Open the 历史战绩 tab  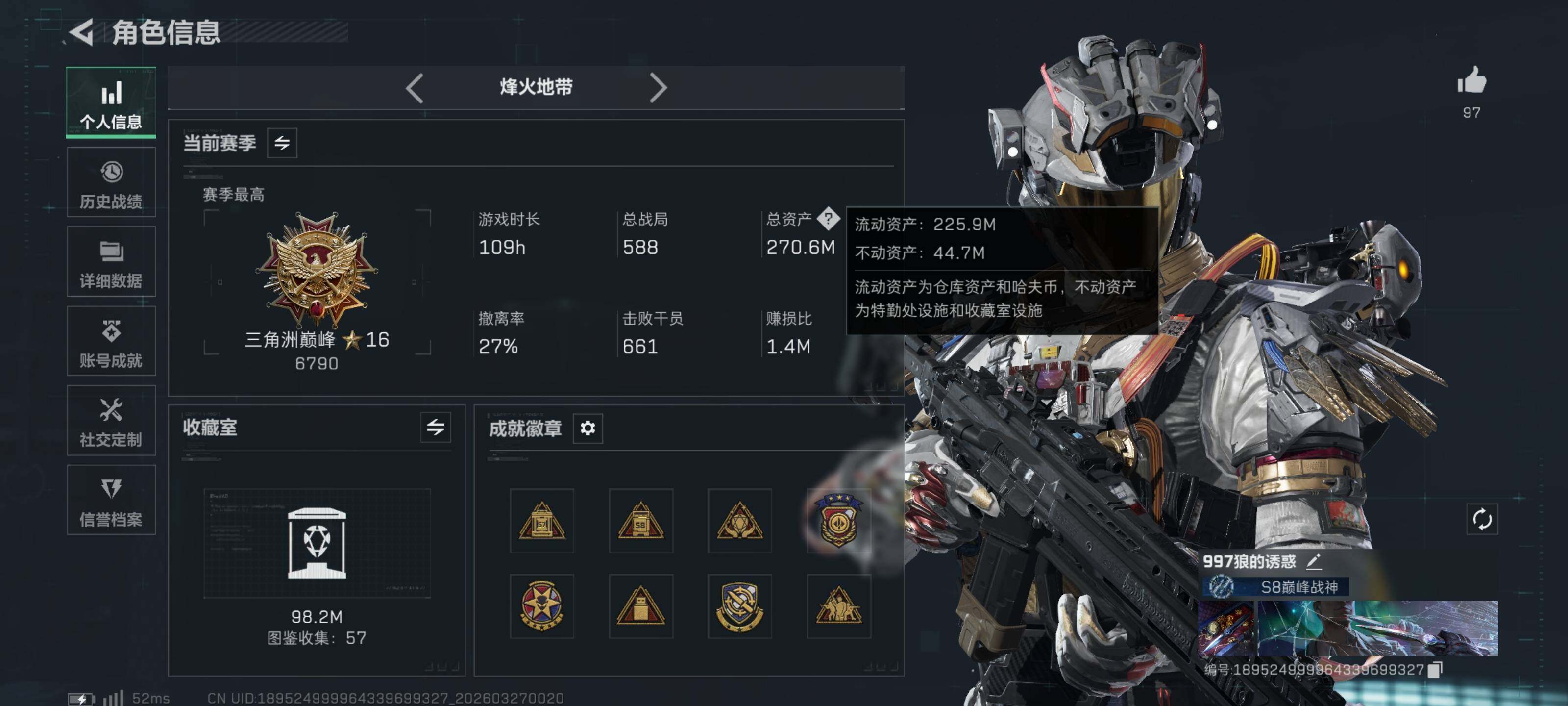(111, 182)
